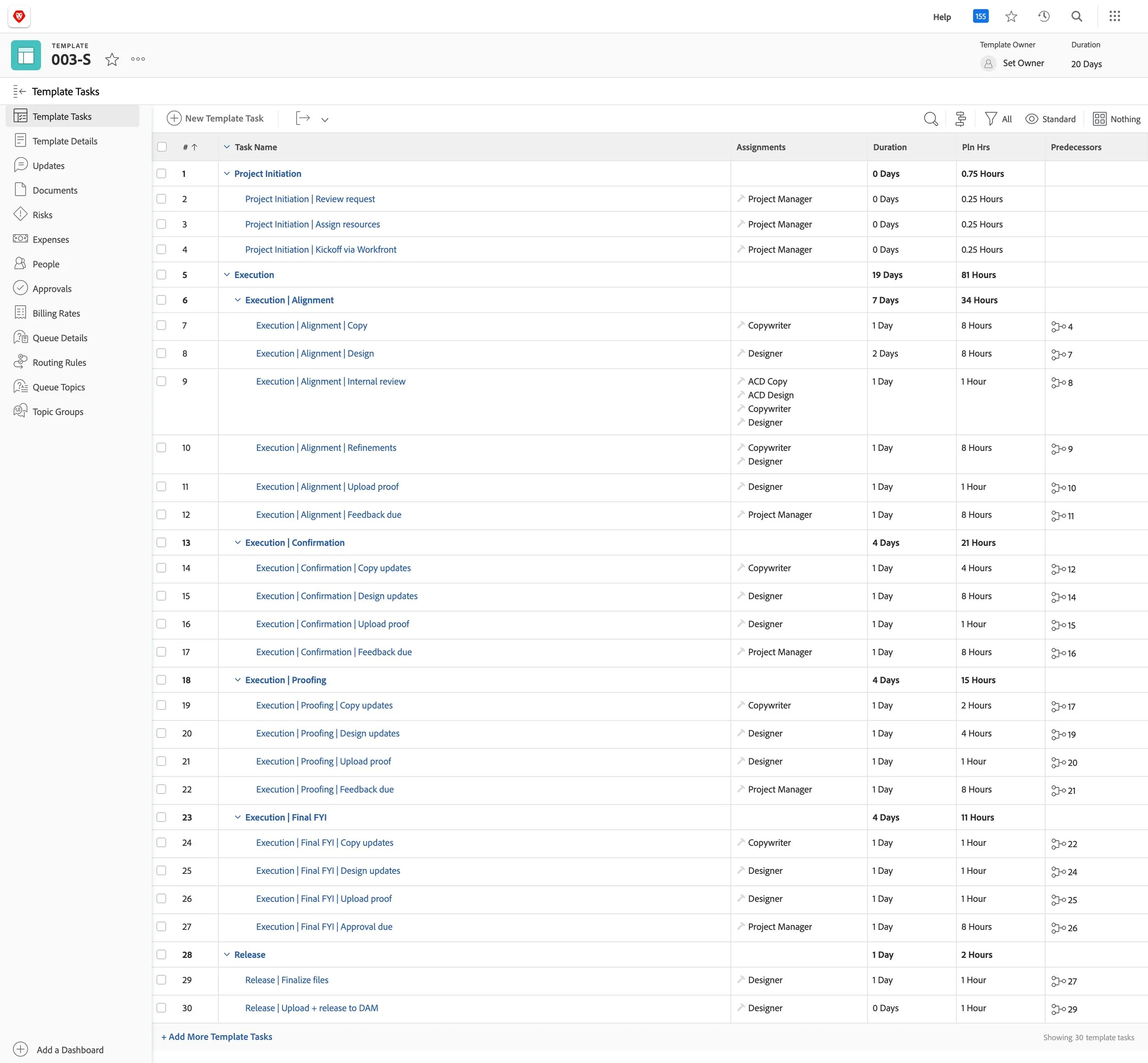Click the task list search magnifier icon
1148x1063 pixels.
pos(931,119)
